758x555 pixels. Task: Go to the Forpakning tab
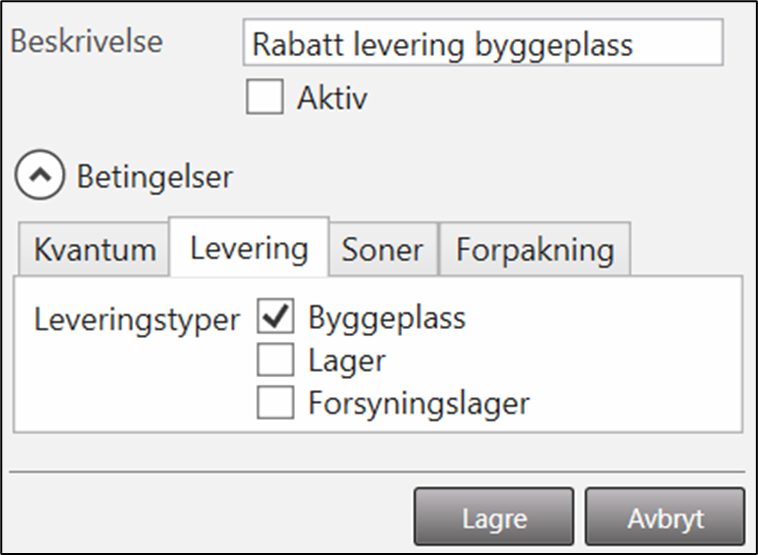[x=534, y=250]
